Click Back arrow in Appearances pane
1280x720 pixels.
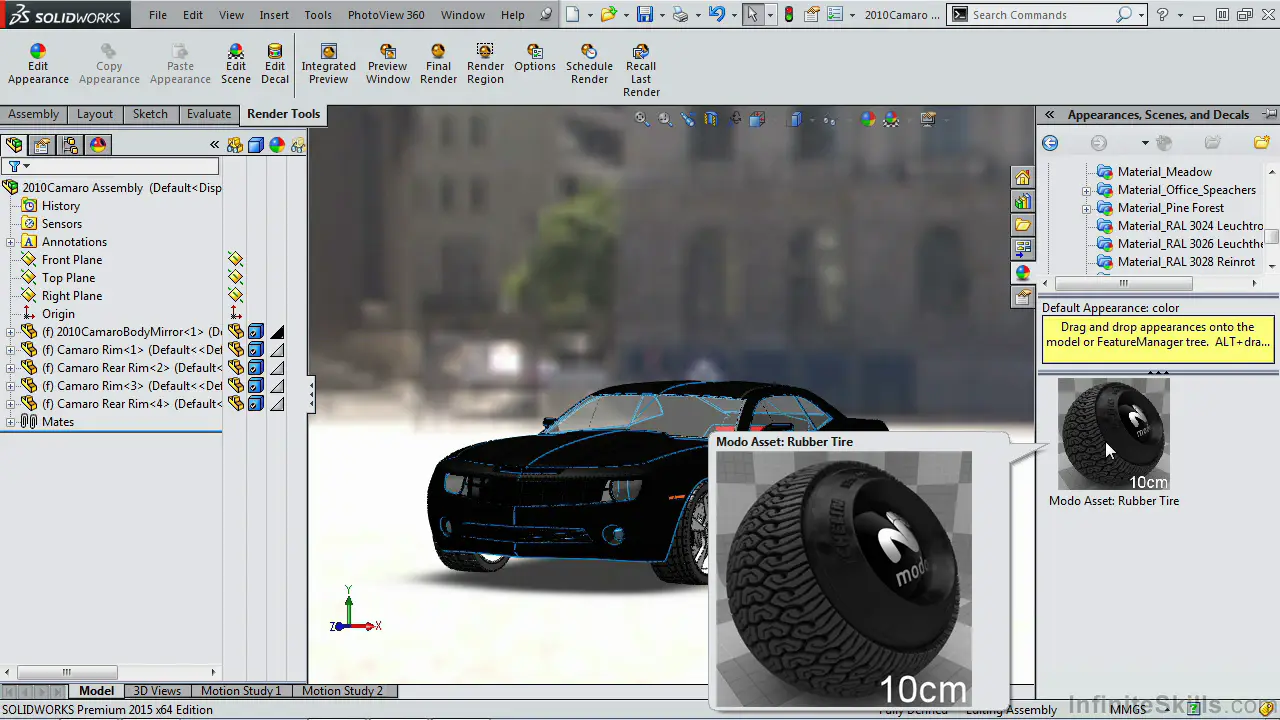(x=1050, y=143)
